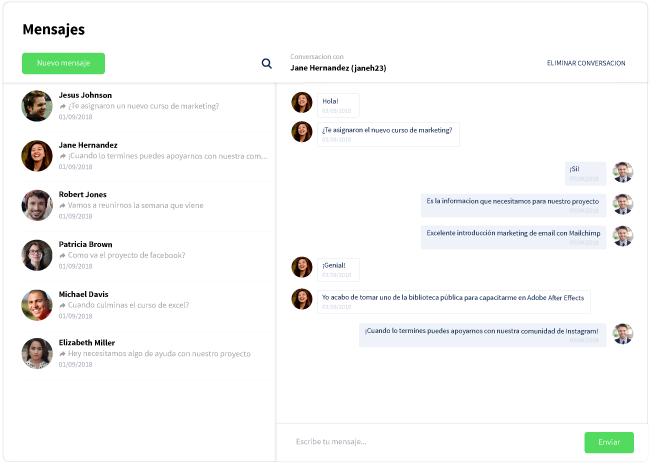Open Jesus Johnson's avatar in the list
This screenshot has width=650, height=463.
37,106
